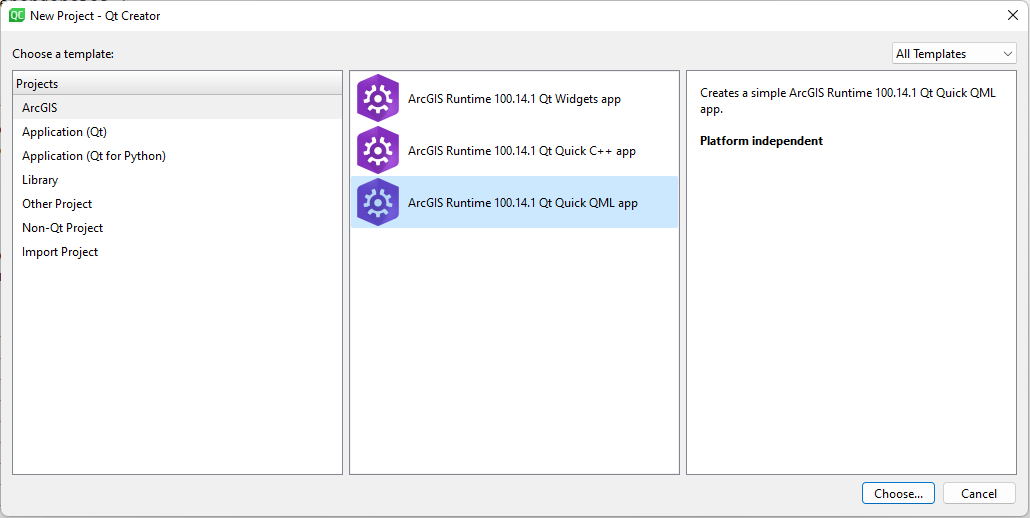Select the Application (Qt) category

tap(177, 132)
